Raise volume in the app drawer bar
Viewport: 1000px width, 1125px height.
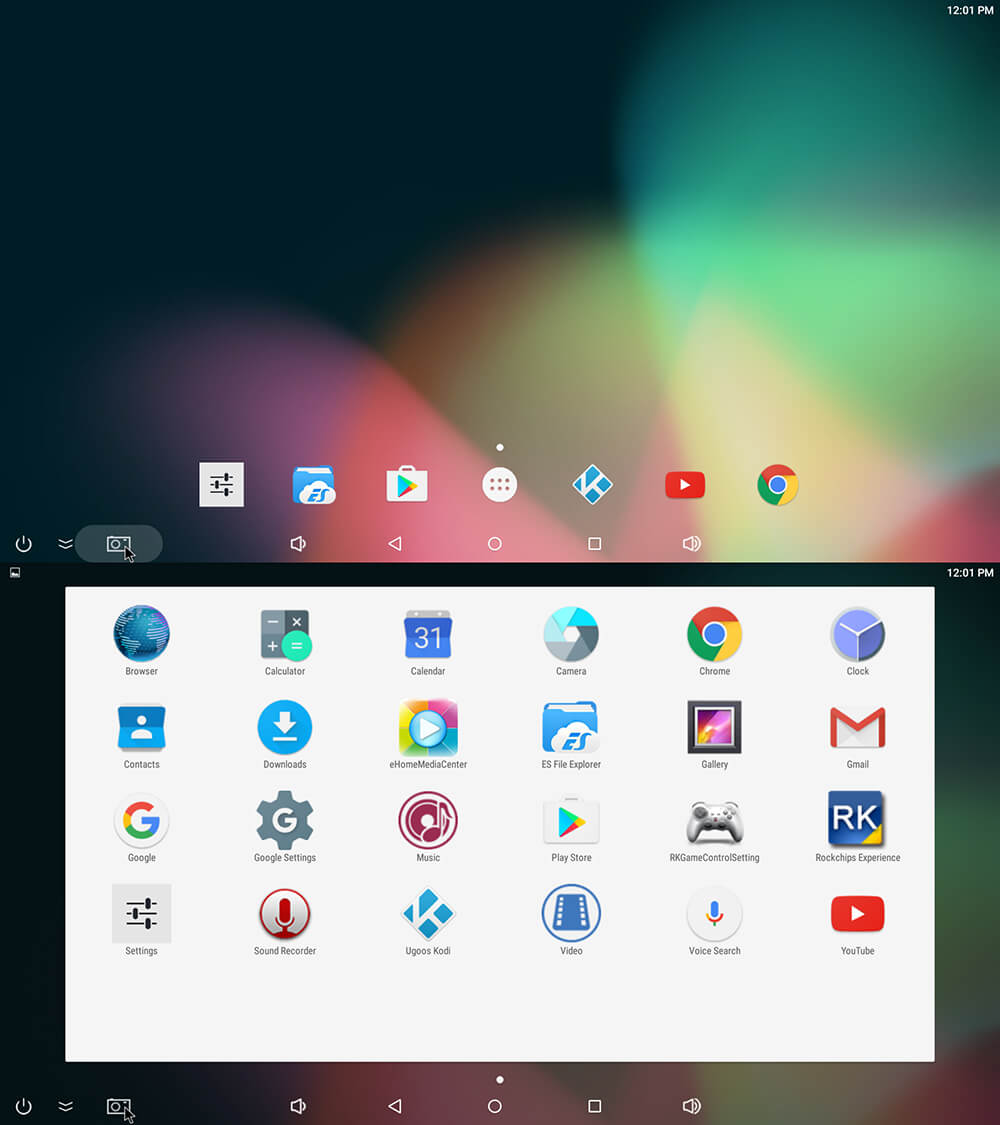click(x=692, y=1106)
